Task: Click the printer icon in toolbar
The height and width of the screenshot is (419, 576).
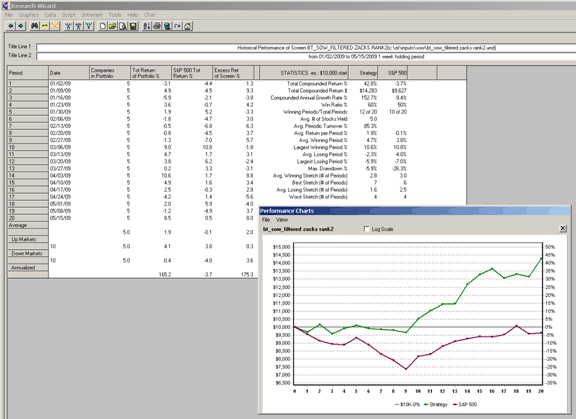Action: [x=157, y=26]
